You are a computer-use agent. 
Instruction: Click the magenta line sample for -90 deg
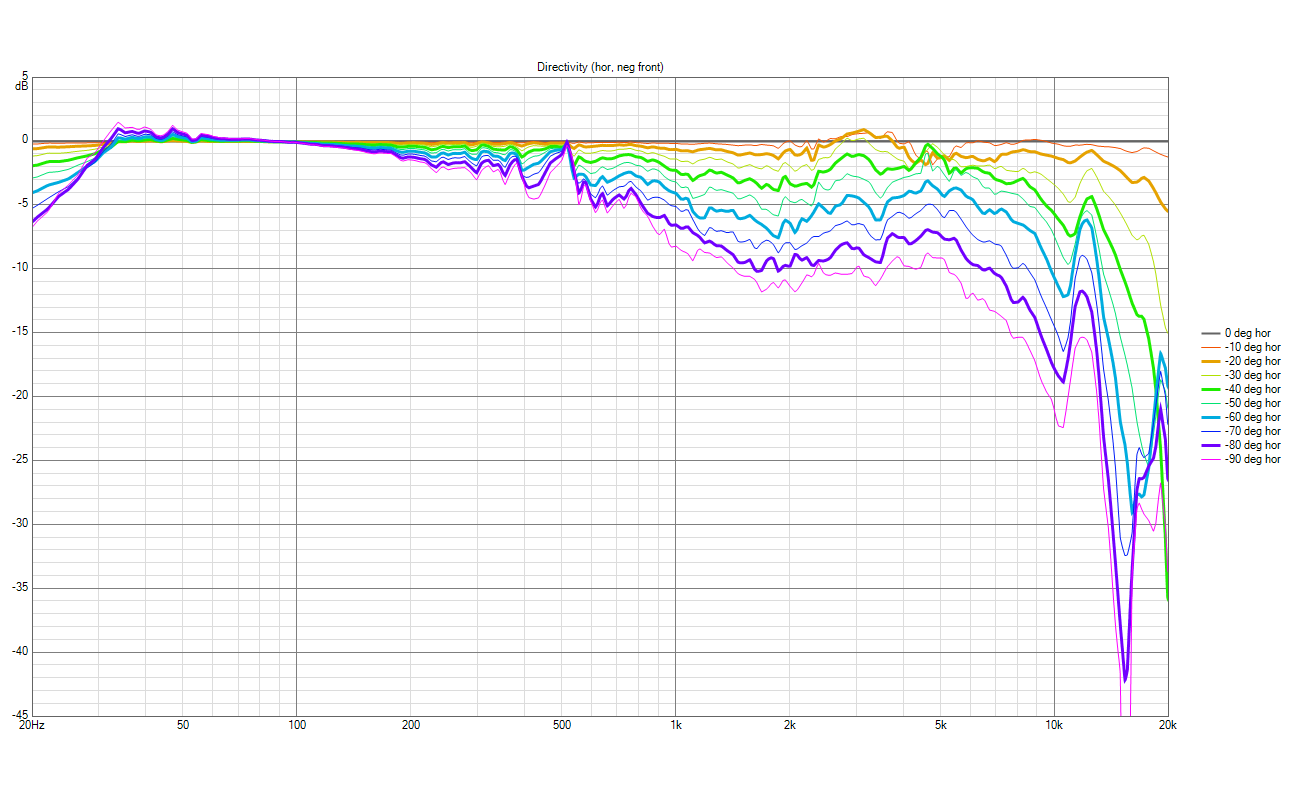coord(1209,459)
